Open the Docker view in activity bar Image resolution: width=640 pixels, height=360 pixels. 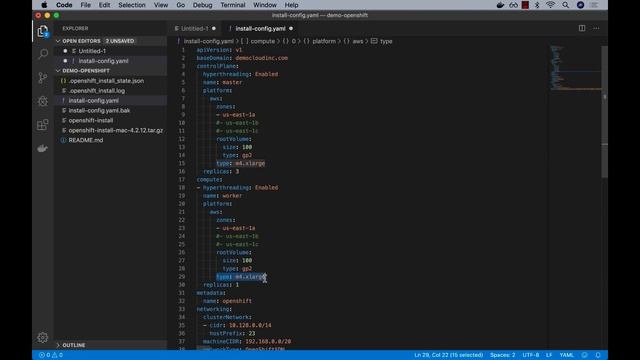[x=43, y=148]
